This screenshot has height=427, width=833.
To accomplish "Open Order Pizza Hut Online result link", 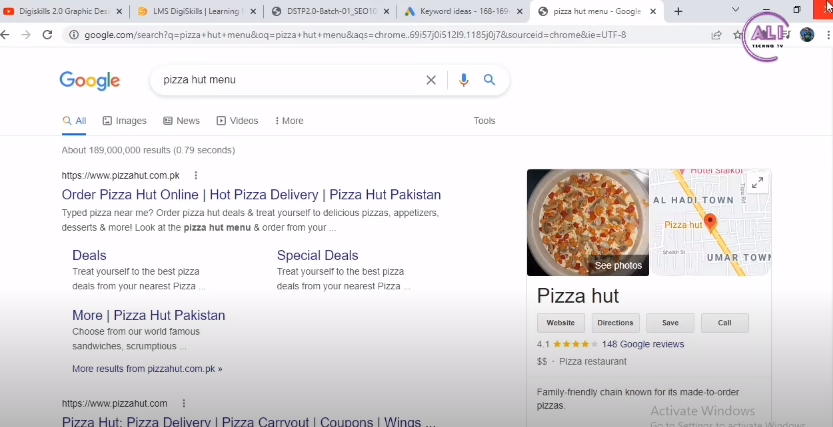I will [x=251, y=194].
